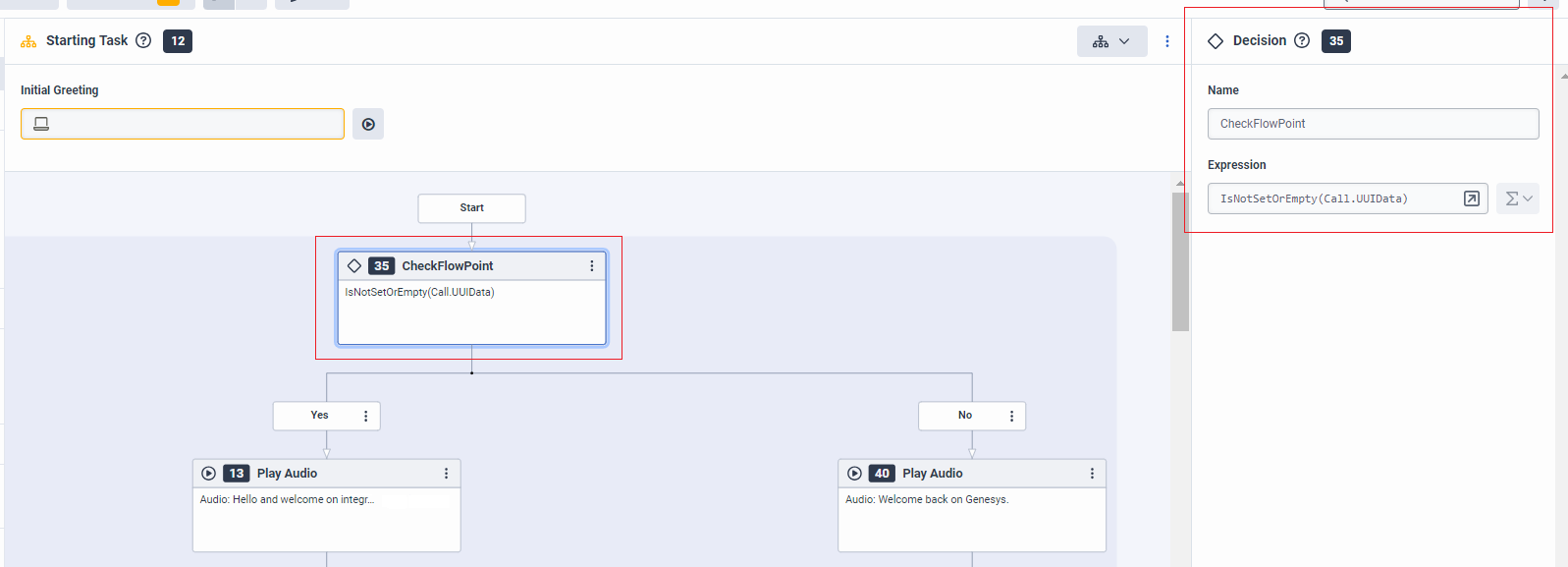Click the Starting Task hierarchy icon
Image resolution: width=1568 pixels, height=567 pixels.
click(28, 41)
